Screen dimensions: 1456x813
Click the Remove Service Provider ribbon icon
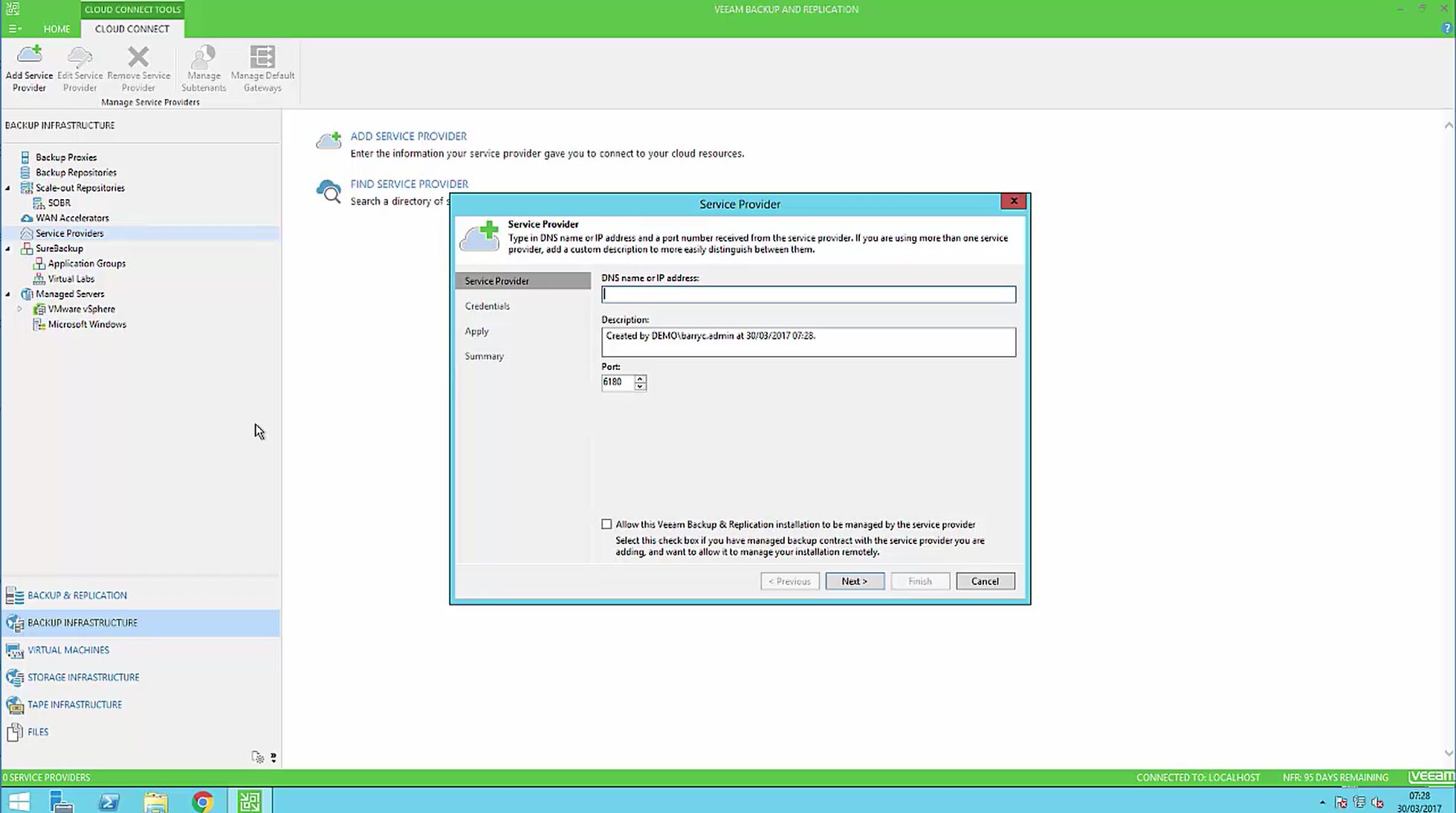click(x=138, y=68)
